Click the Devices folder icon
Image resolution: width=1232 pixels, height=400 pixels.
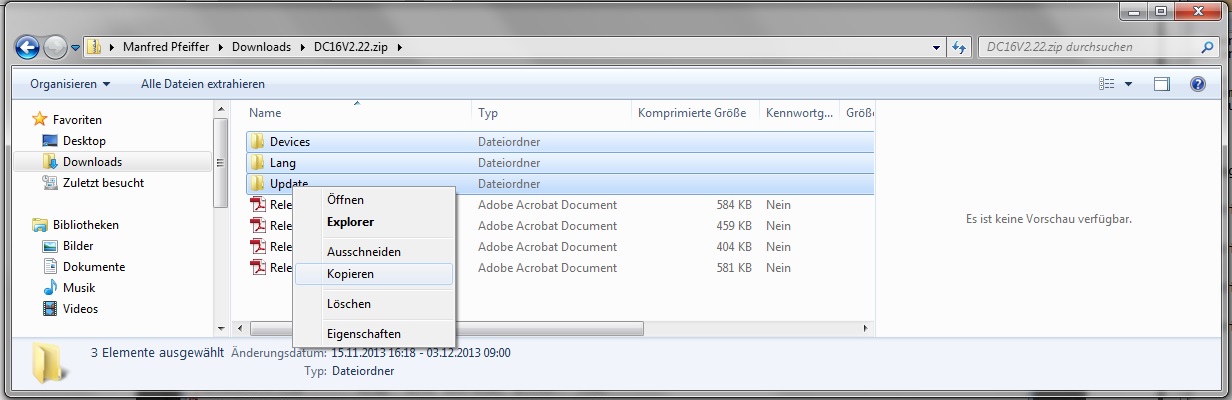click(x=257, y=142)
